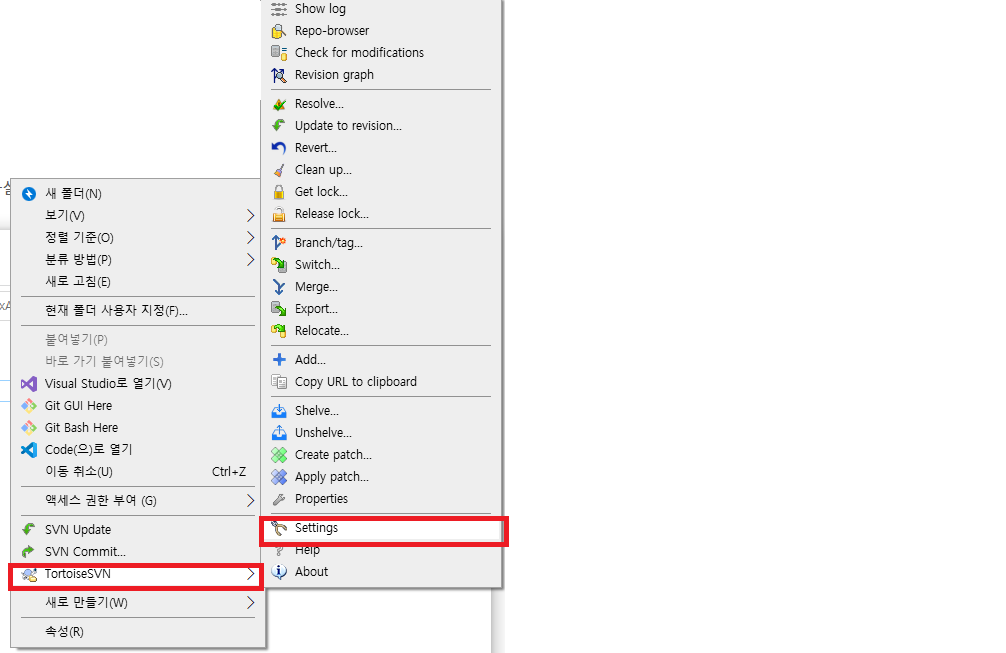The image size is (1006, 653).
Task: Select 이동 취소(U) menu entry
Action: [x=137, y=471]
